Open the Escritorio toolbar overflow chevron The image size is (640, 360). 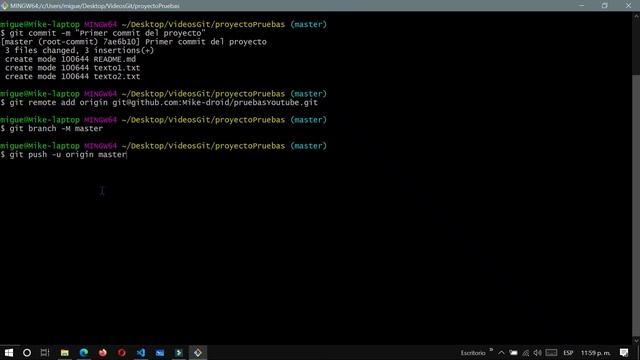pyautogui.click(x=491, y=350)
